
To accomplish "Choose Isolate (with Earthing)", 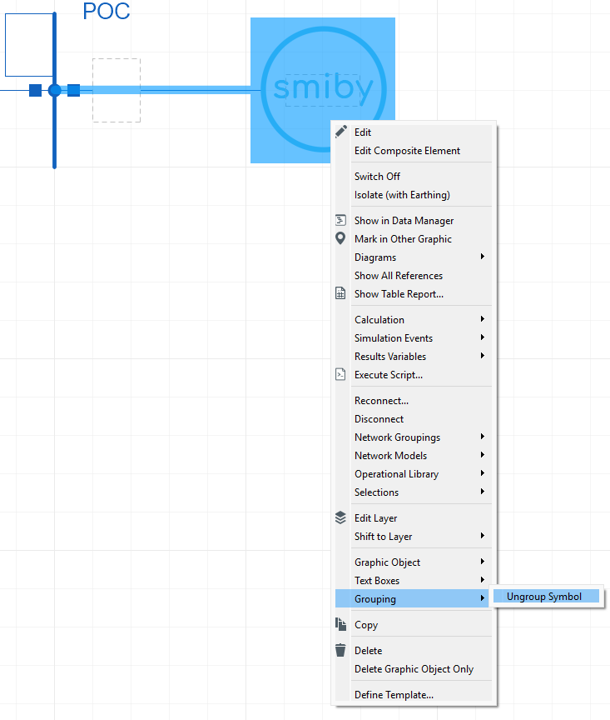I will (402, 195).
